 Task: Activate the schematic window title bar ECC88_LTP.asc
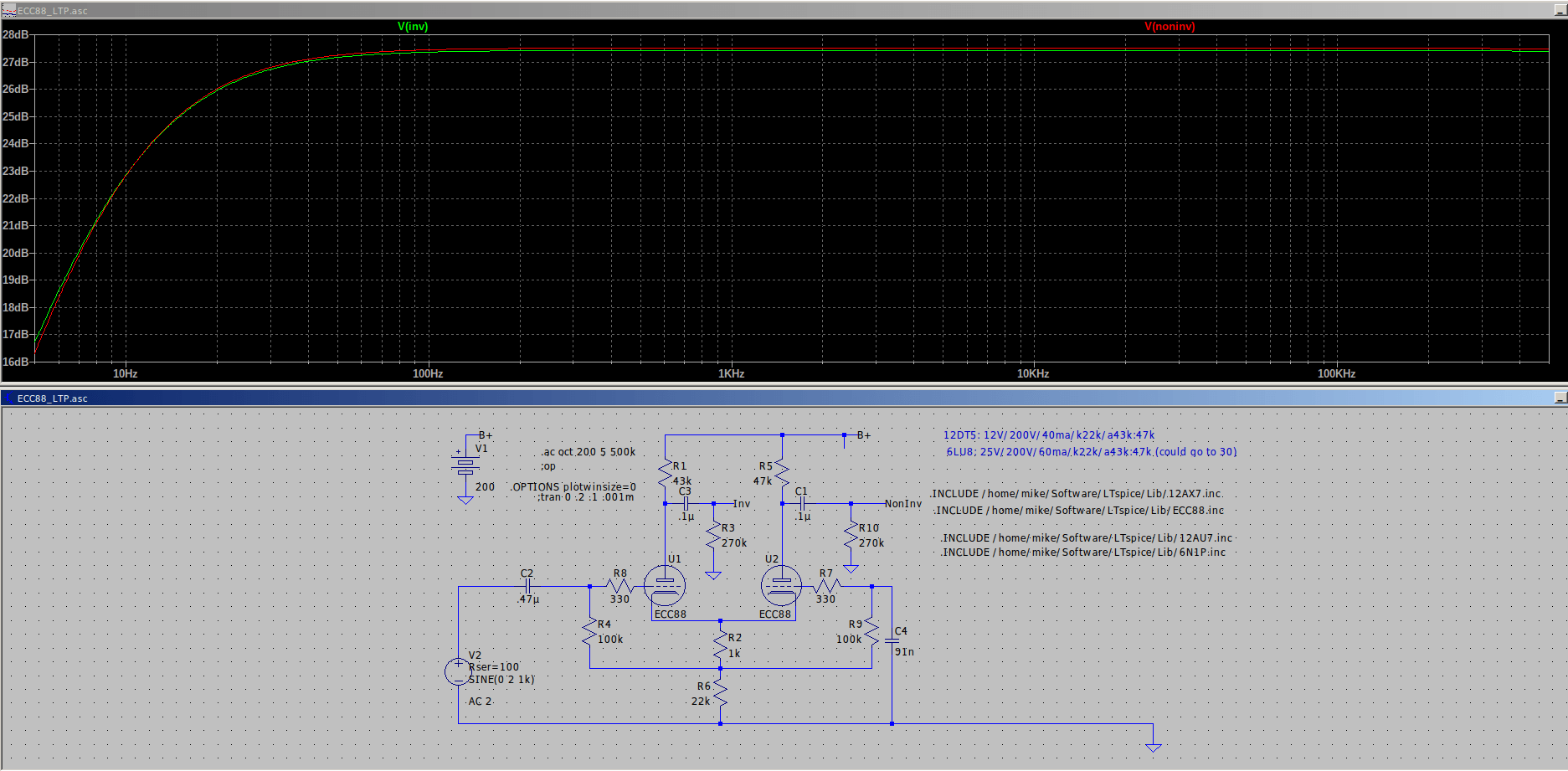(784, 398)
